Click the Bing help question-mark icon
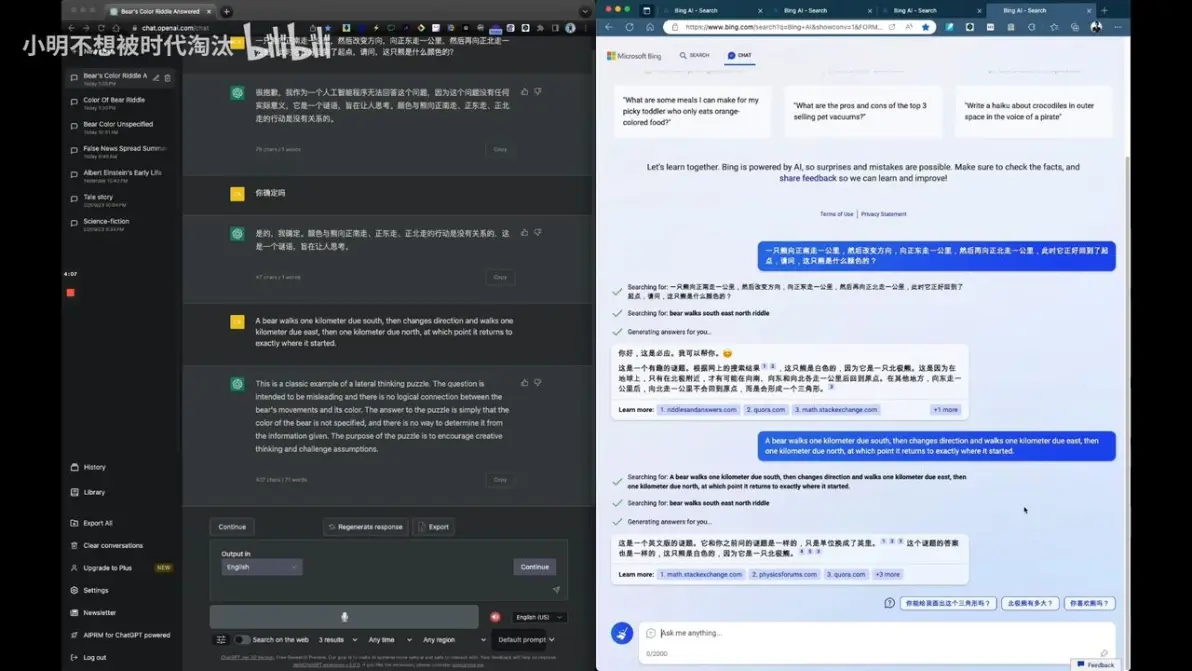This screenshot has height=671, width=1192. coord(889,603)
